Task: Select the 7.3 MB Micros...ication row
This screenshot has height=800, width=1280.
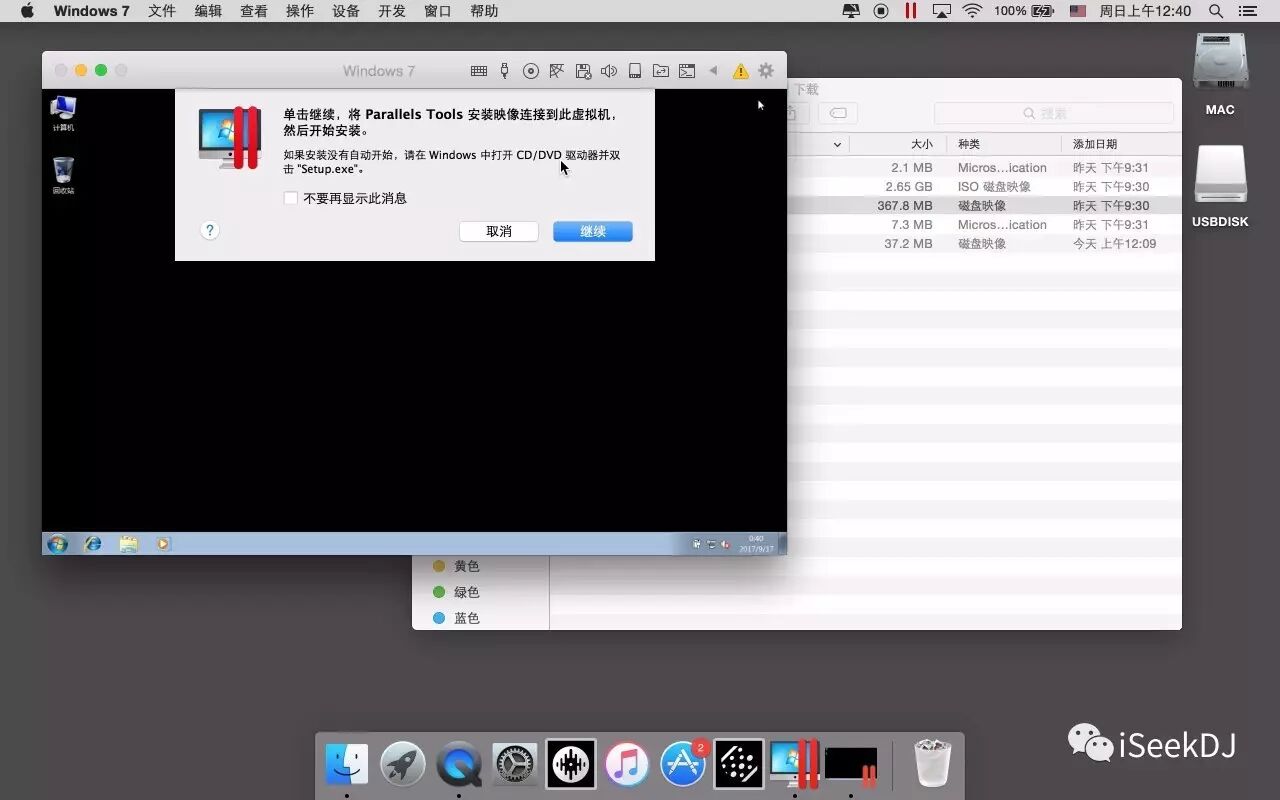Action: pyautogui.click(x=984, y=225)
